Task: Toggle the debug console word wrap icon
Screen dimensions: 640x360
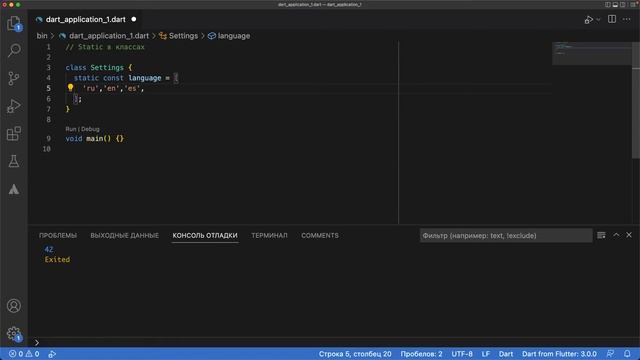Action: [601, 235]
